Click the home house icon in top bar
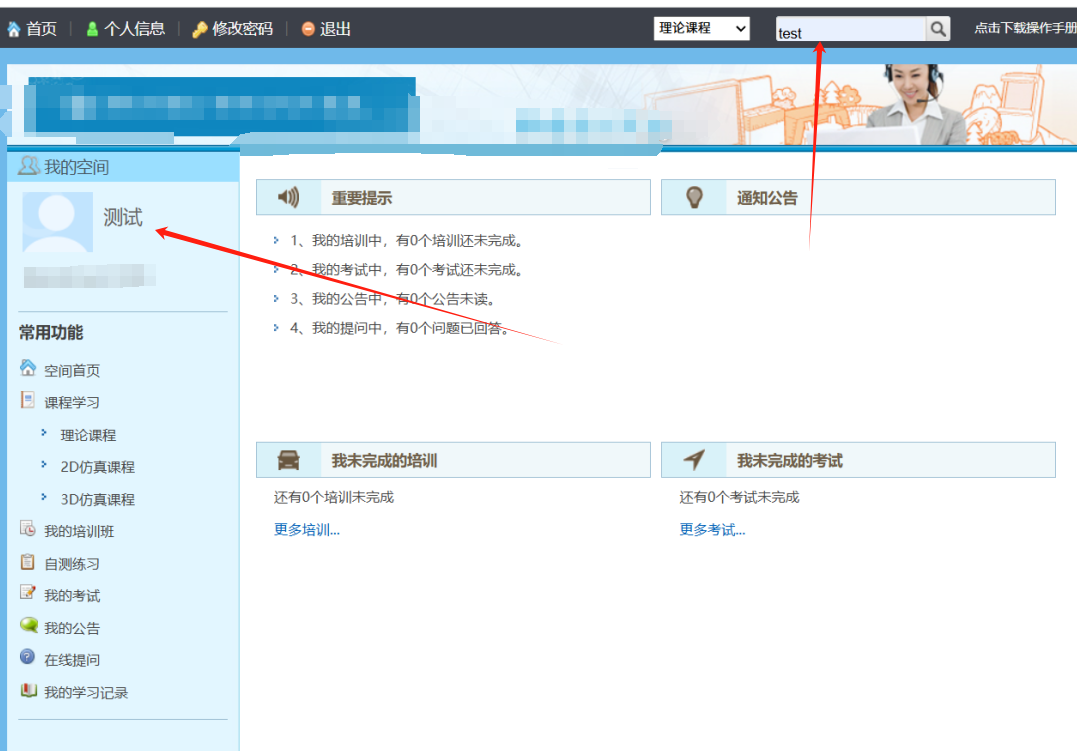Viewport: 1077px width, 751px height. pyautogui.click(x=14, y=29)
